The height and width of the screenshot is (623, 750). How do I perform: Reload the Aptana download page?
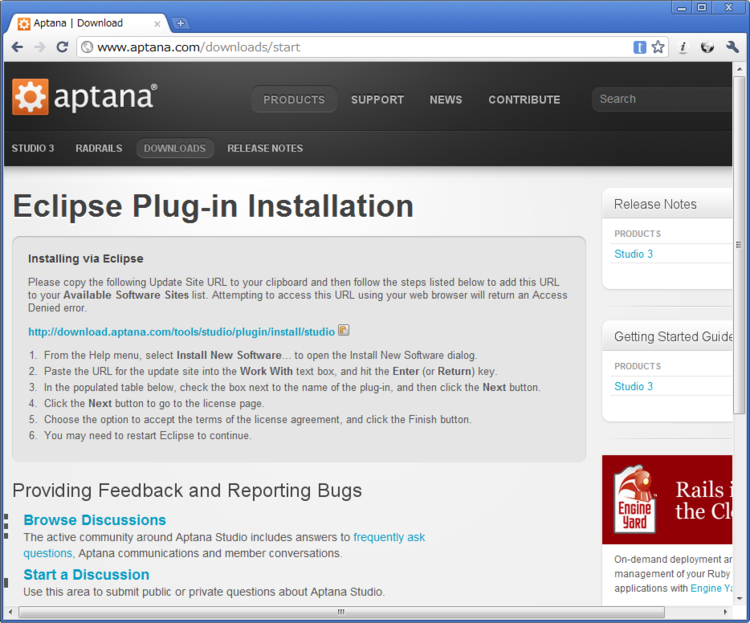62,47
